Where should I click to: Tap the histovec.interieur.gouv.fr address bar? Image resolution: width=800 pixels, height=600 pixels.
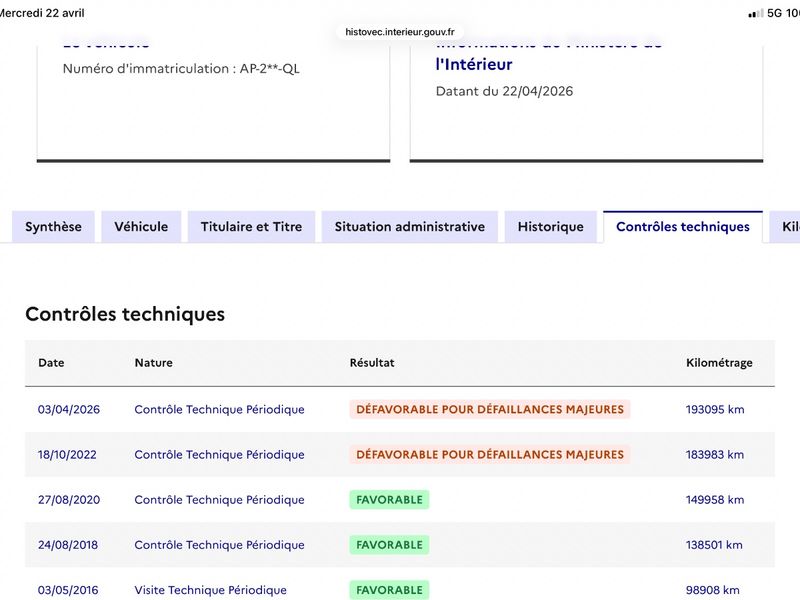click(399, 32)
